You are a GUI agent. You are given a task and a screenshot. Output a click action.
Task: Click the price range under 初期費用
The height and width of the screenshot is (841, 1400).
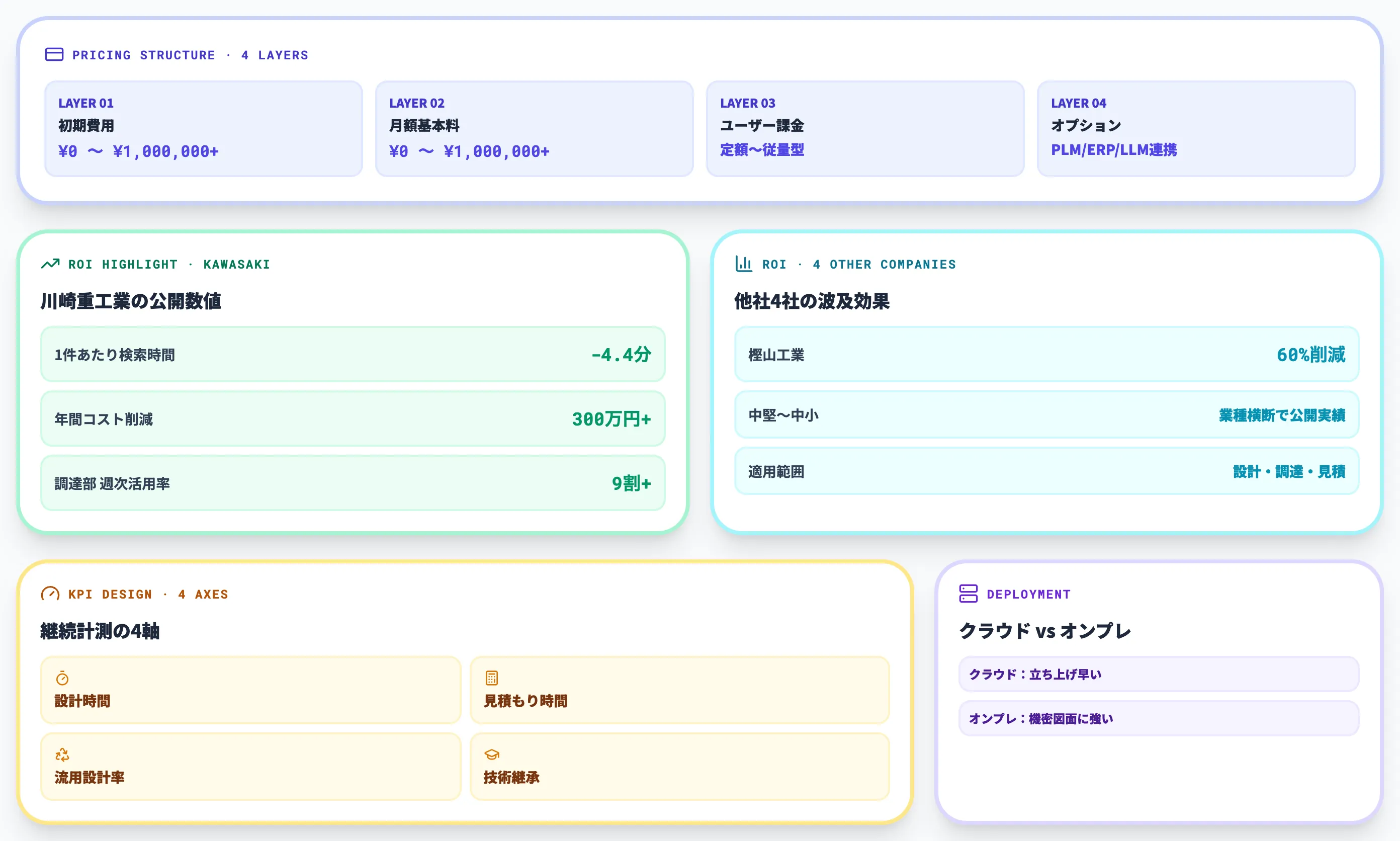[138, 151]
